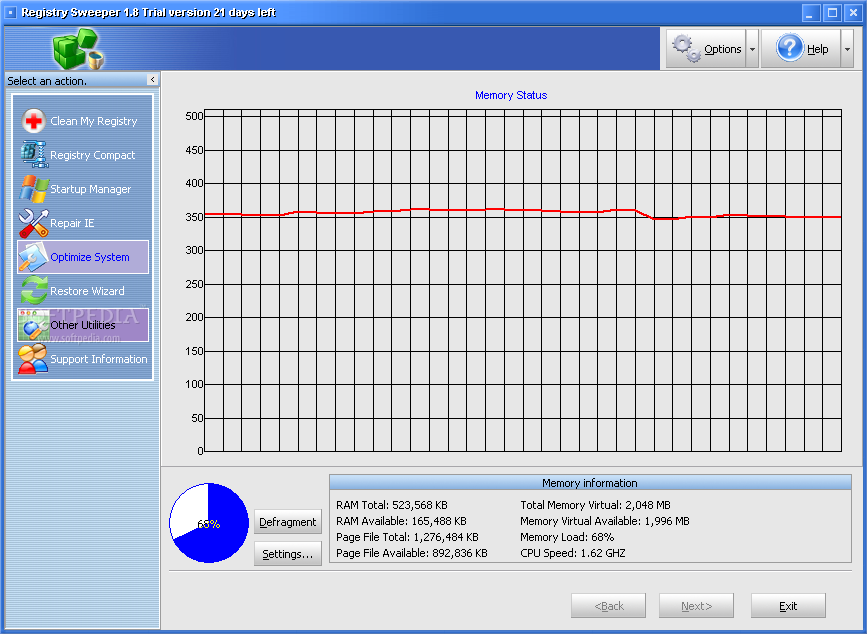Image resolution: width=867 pixels, height=634 pixels.
Task: Click the Help question mark icon
Action: point(790,48)
